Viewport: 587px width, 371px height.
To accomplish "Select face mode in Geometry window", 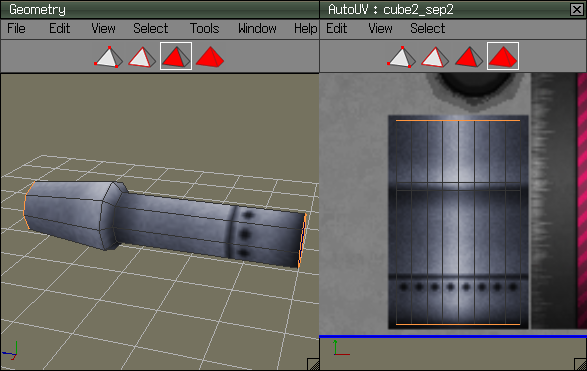I will 176,56.
